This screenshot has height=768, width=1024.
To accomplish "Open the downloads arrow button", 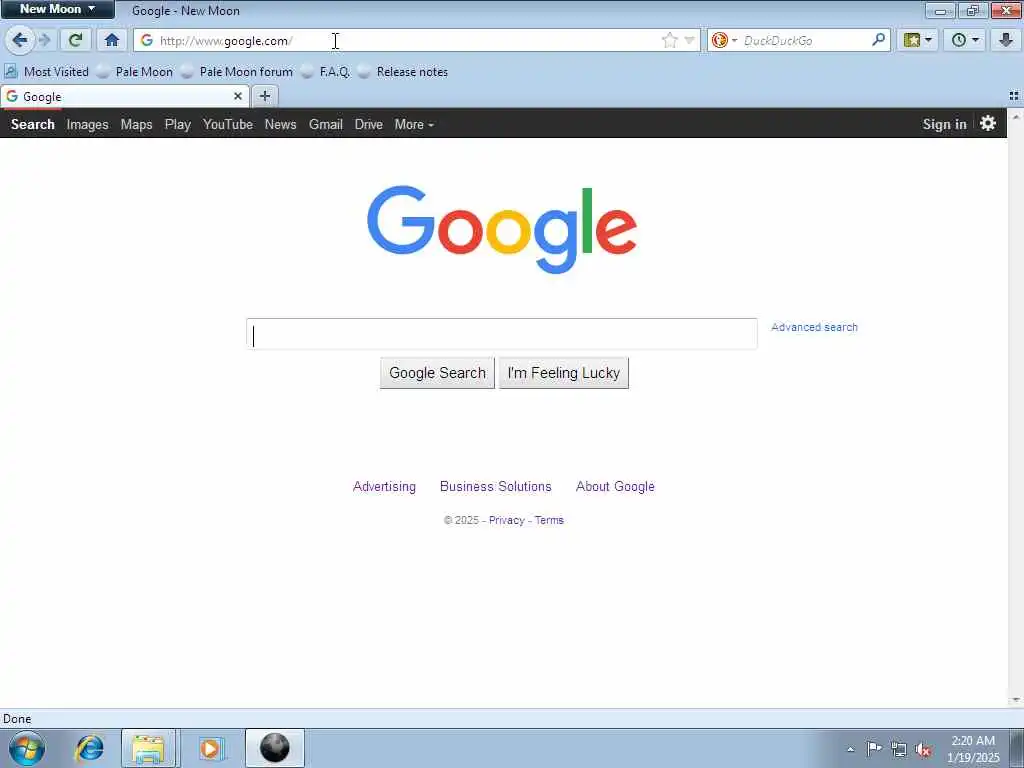I will pyautogui.click(x=1006, y=40).
